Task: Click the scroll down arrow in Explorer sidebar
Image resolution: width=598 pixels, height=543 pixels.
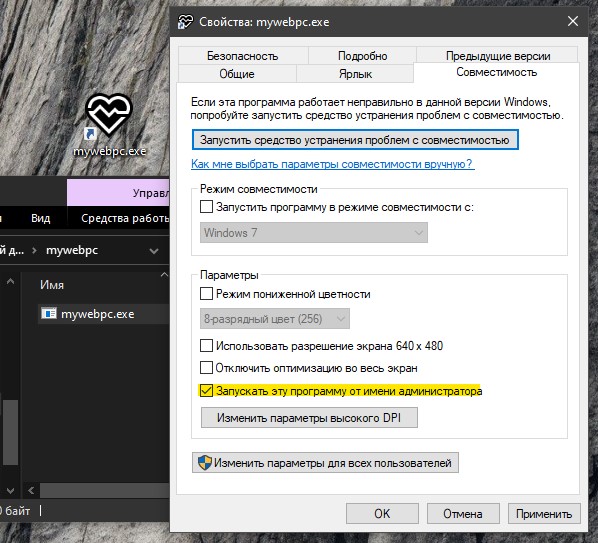Action: click(11, 490)
